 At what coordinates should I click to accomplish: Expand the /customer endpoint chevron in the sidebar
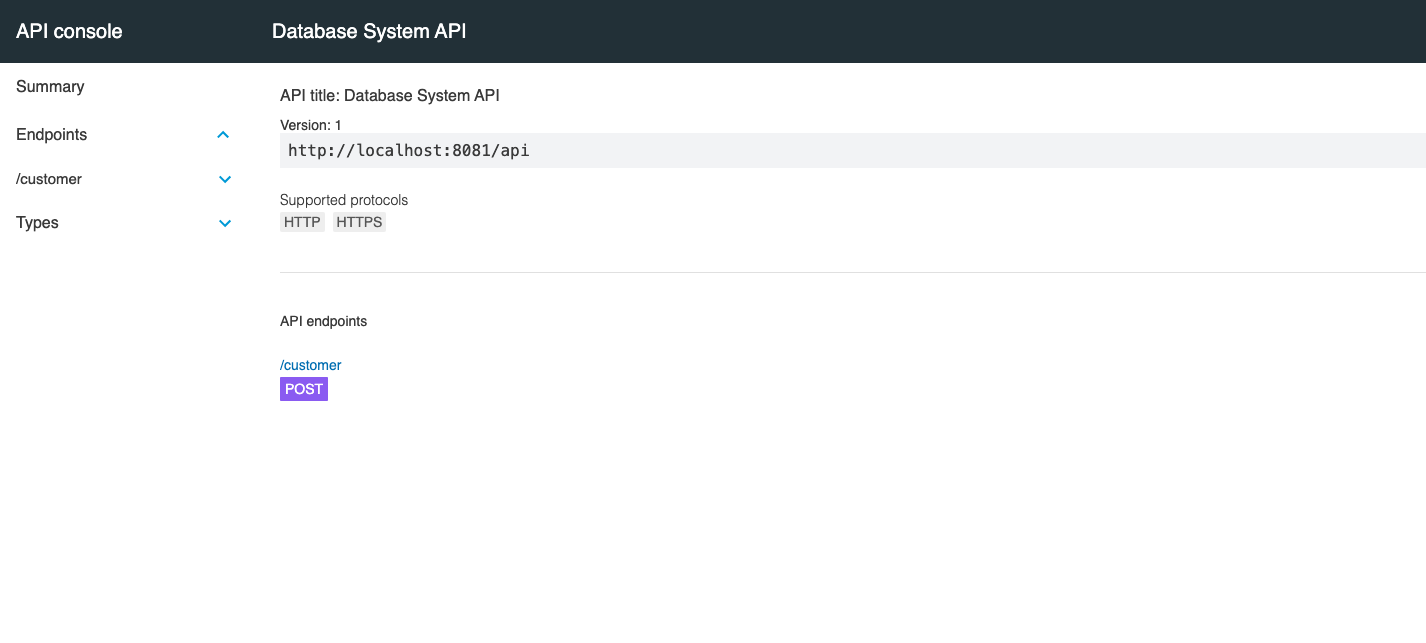coord(225,180)
